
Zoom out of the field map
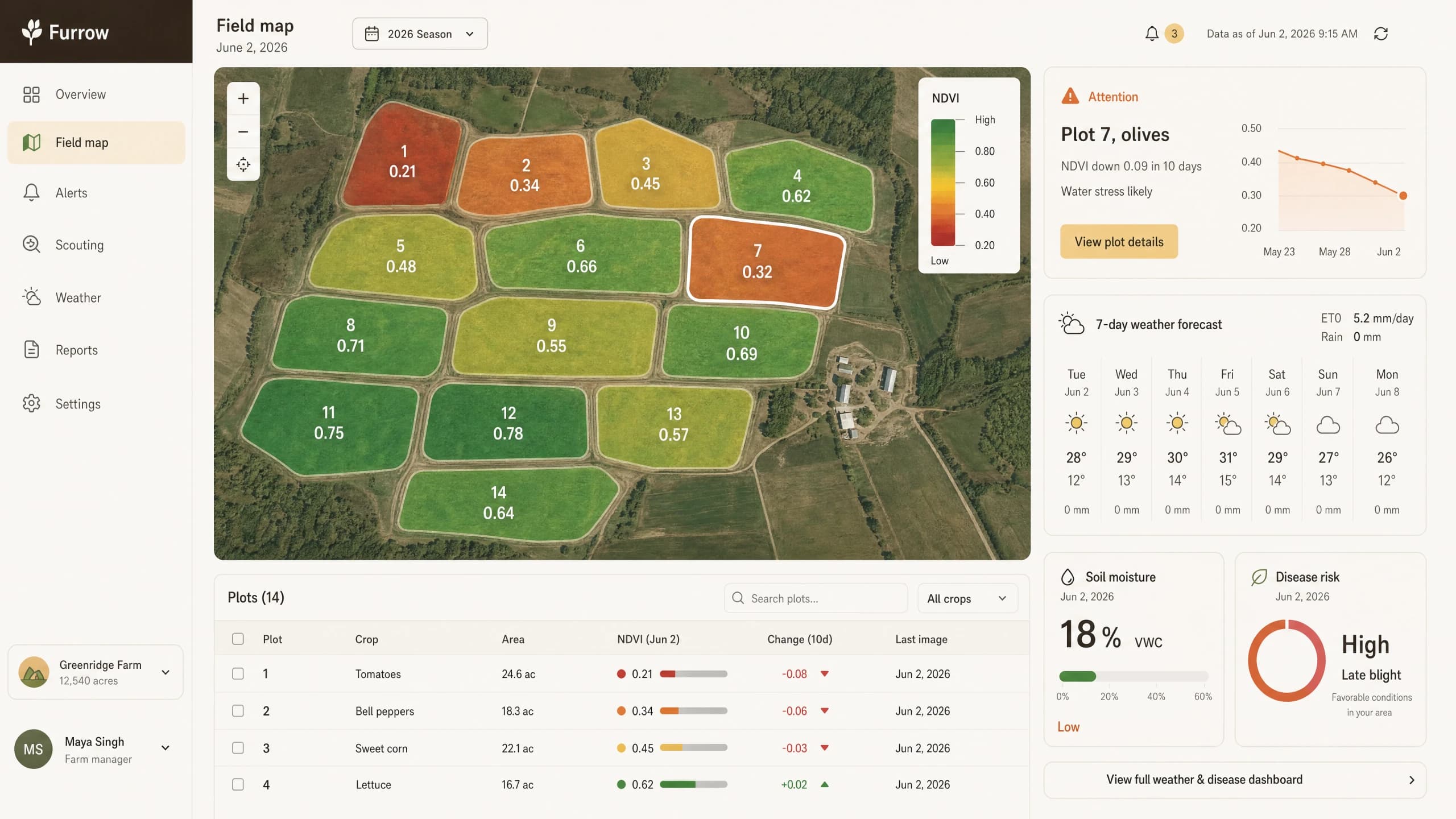pos(243,131)
